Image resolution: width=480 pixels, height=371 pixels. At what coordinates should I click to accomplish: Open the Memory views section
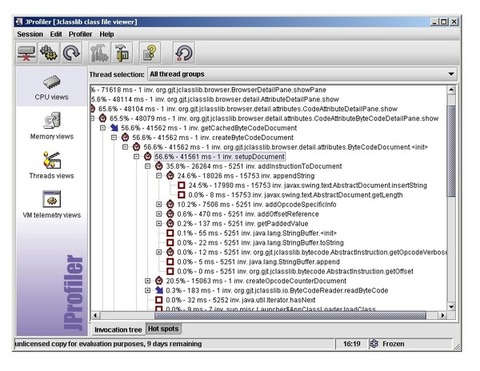pyautogui.click(x=52, y=126)
